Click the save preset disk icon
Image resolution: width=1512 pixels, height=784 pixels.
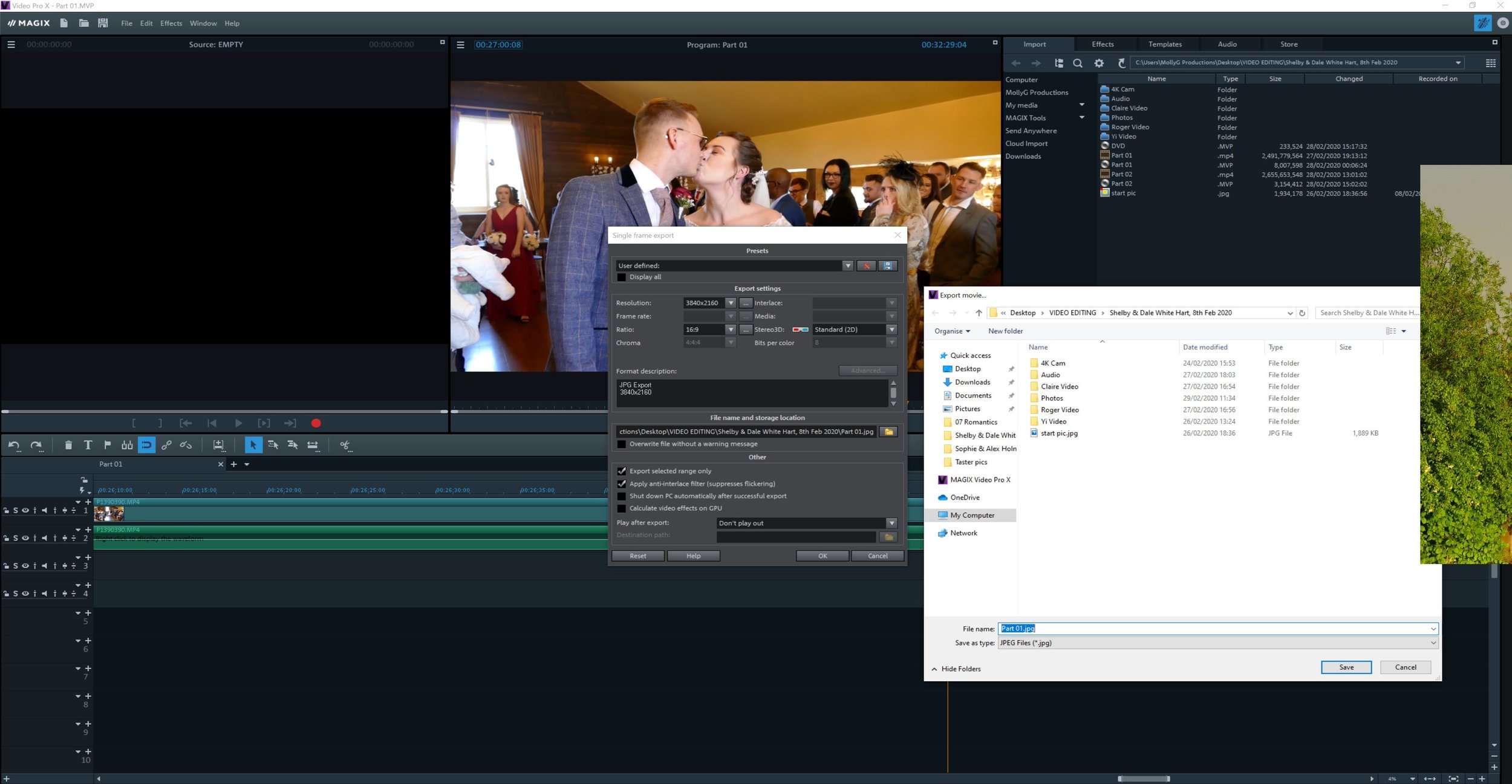[x=888, y=266]
